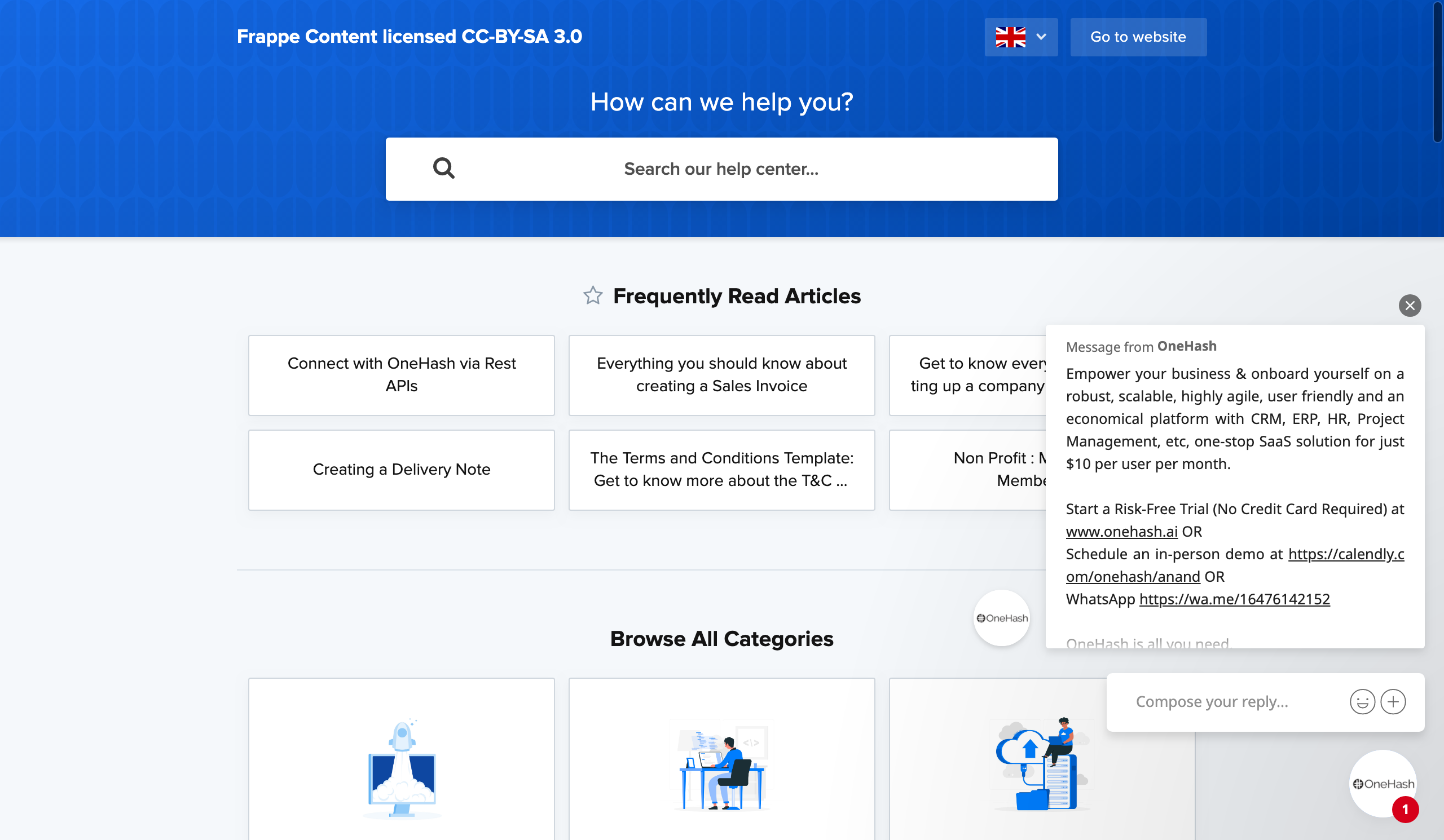The image size is (1444, 840).
Task: Open the 'Get to know every' article card
Action: tap(968, 375)
